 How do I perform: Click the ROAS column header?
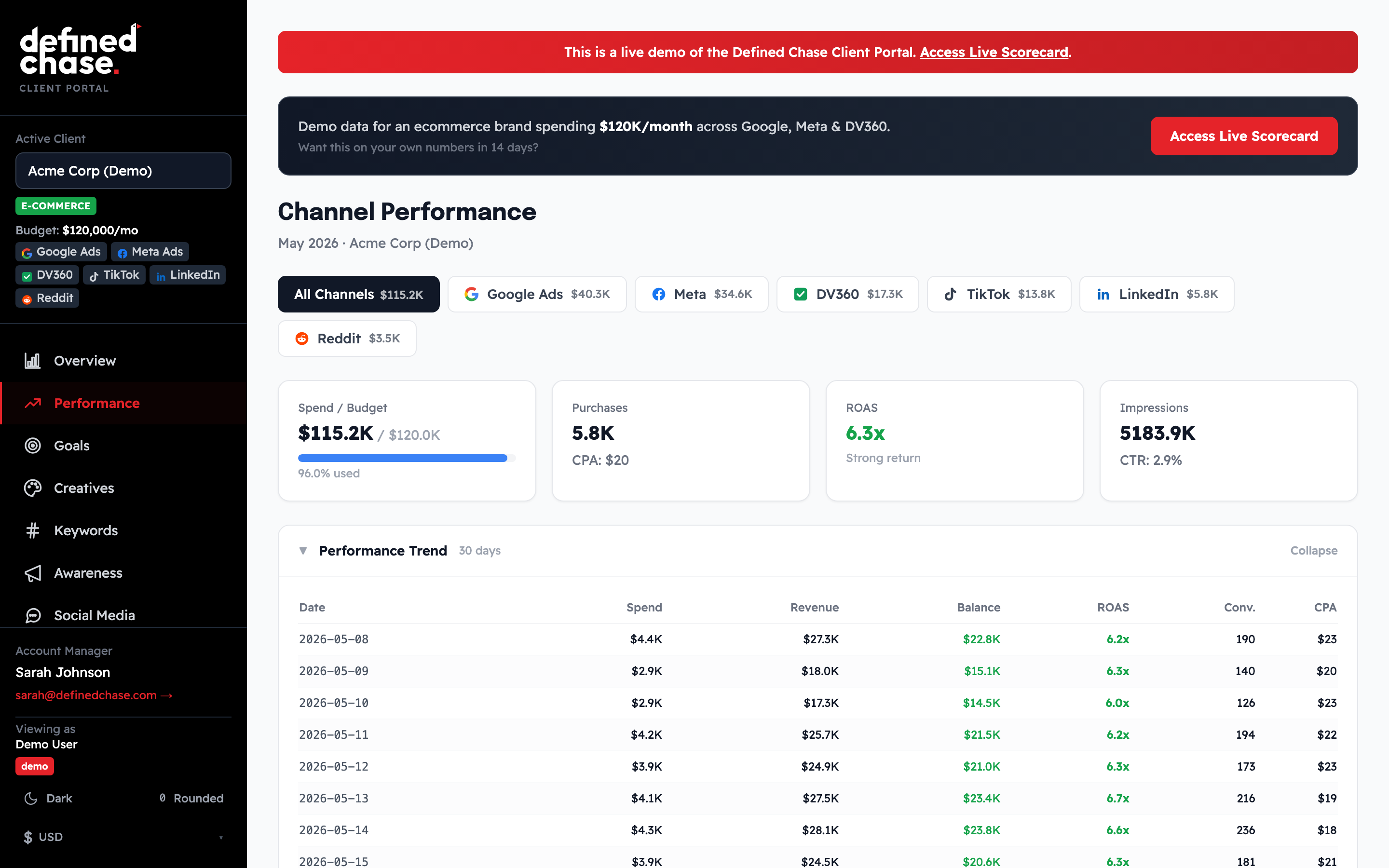(1113, 608)
